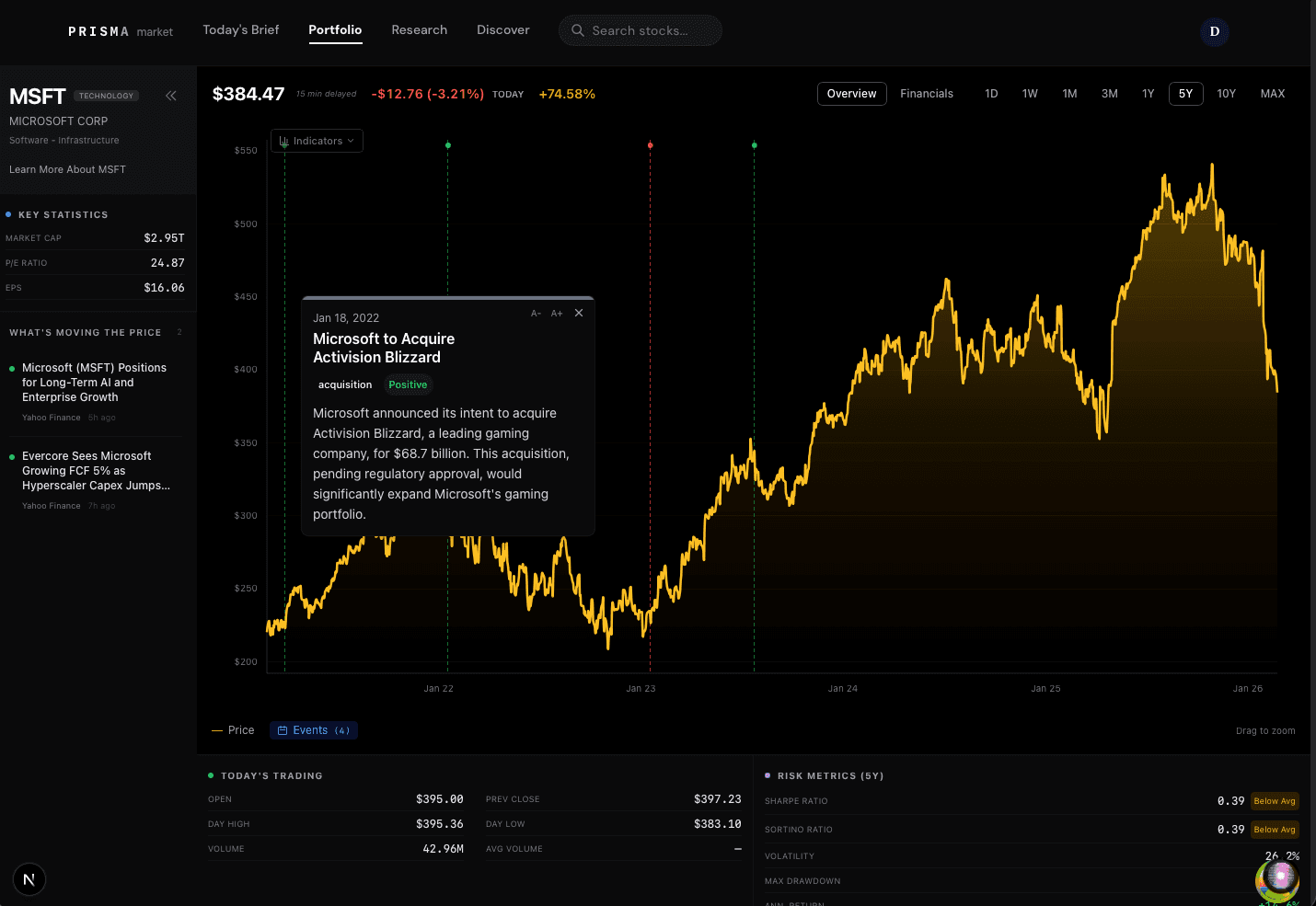Switch chart timeframe to 1D

click(x=991, y=93)
